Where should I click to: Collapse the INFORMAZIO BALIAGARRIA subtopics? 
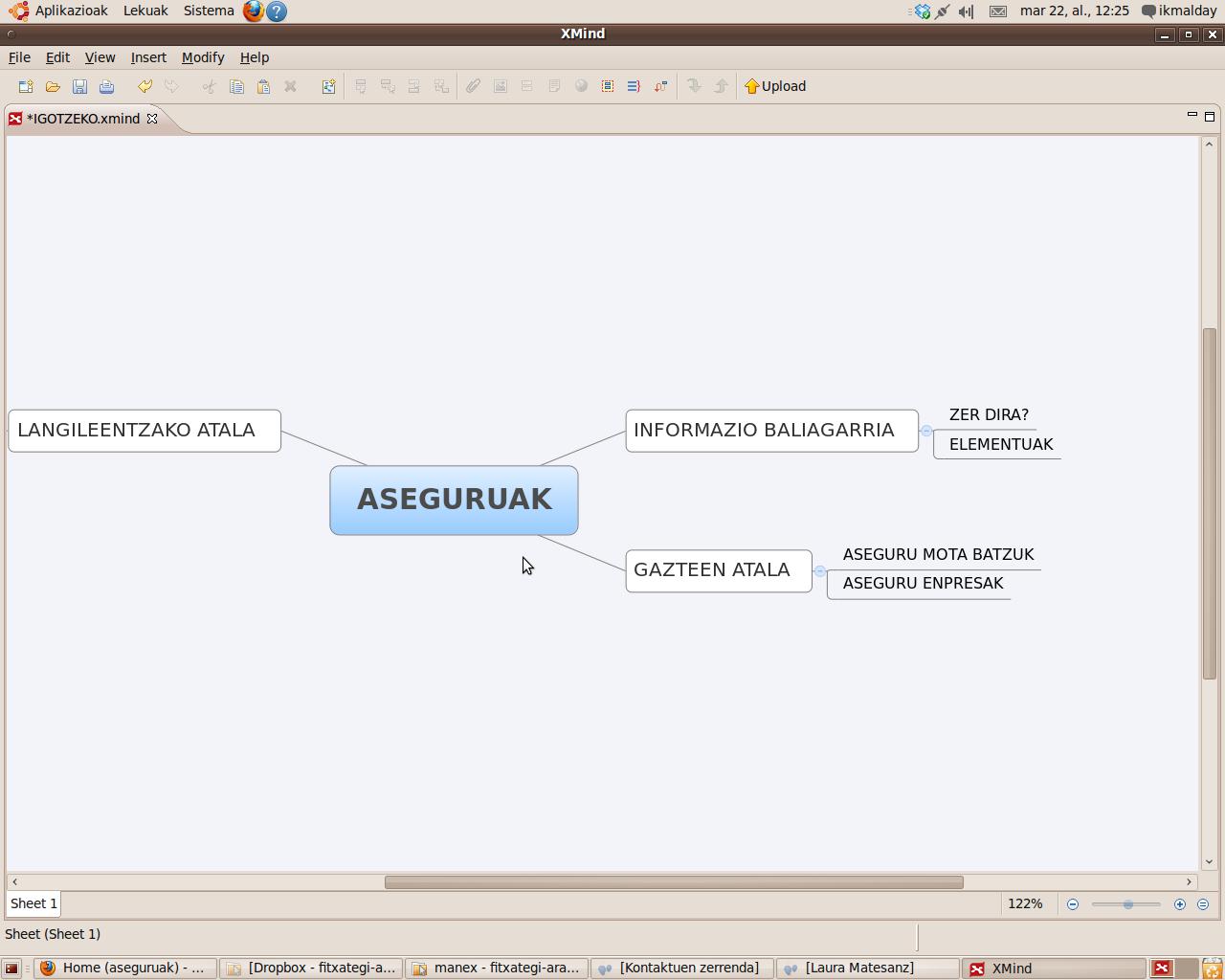pyautogui.click(x=926, y=431)
